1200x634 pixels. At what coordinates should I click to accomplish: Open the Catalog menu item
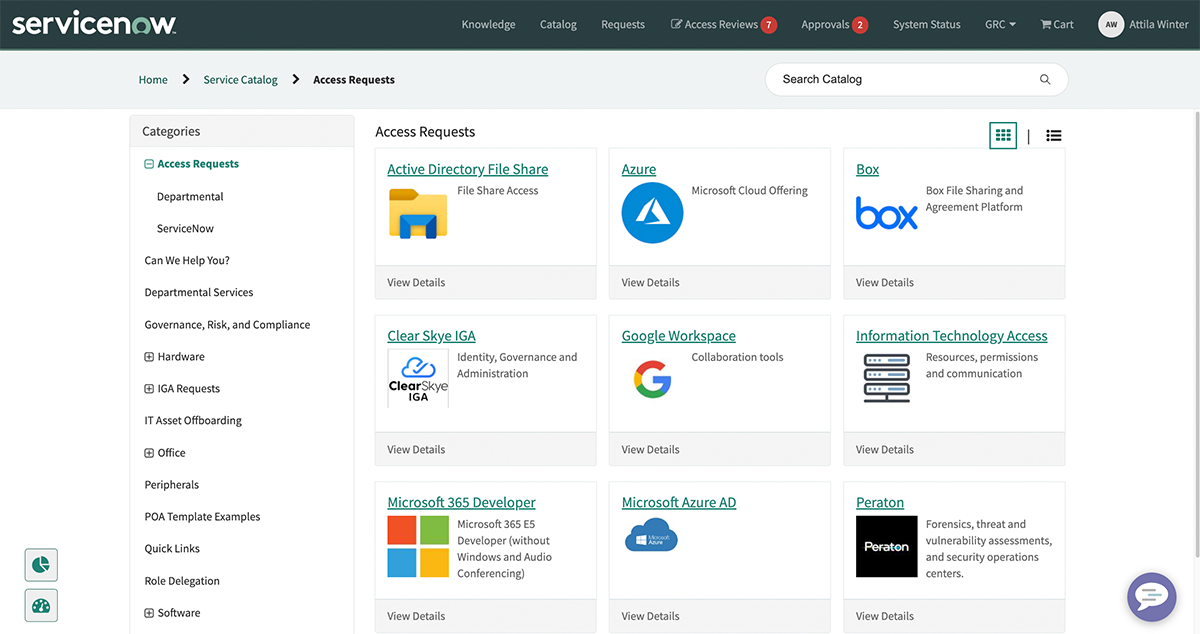click(x=558, y=24)
